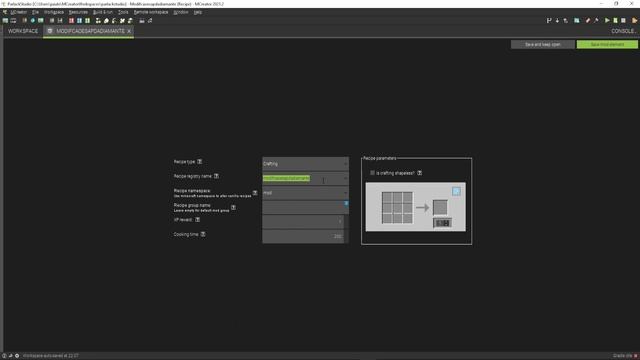Open the Remote workspace menu

tap(151, 12)
